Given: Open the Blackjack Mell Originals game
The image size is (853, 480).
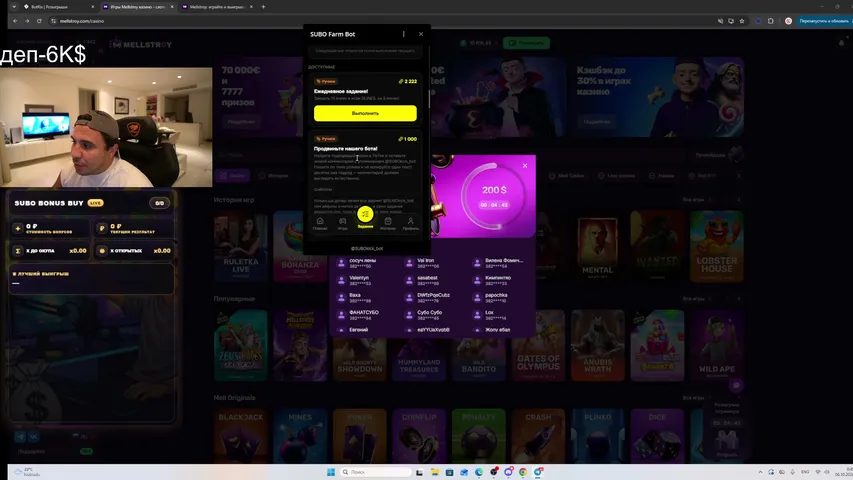Looking at the screenshot, I should [240, 436].
